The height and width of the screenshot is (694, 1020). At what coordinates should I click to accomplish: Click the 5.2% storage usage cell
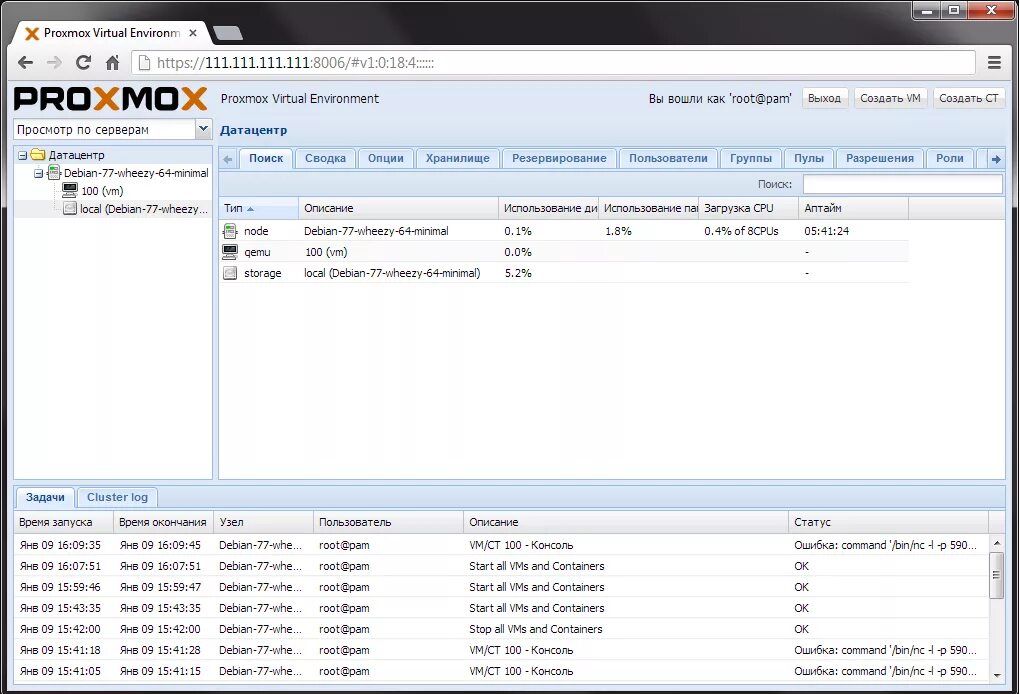click(518, 273)
